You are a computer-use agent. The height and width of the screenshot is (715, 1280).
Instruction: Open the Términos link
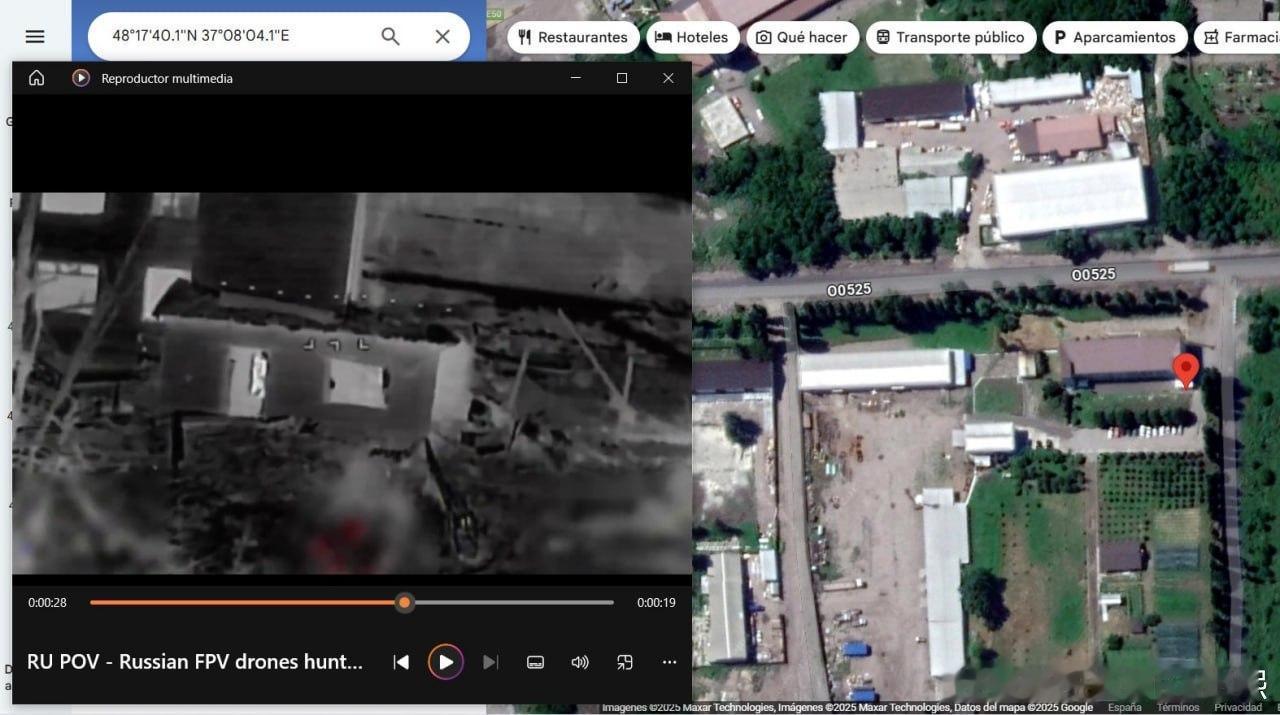1177,708
